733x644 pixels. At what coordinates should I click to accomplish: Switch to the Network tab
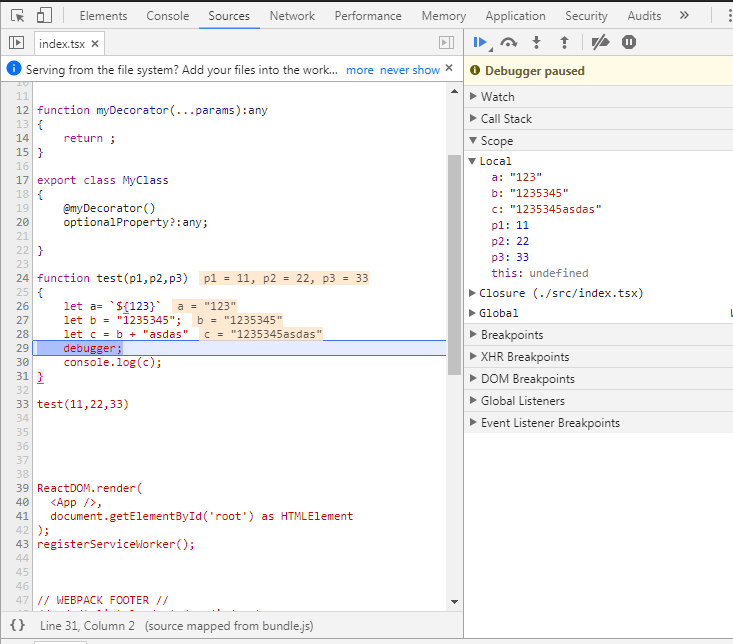pyautogui.click(x=292, y=16)
